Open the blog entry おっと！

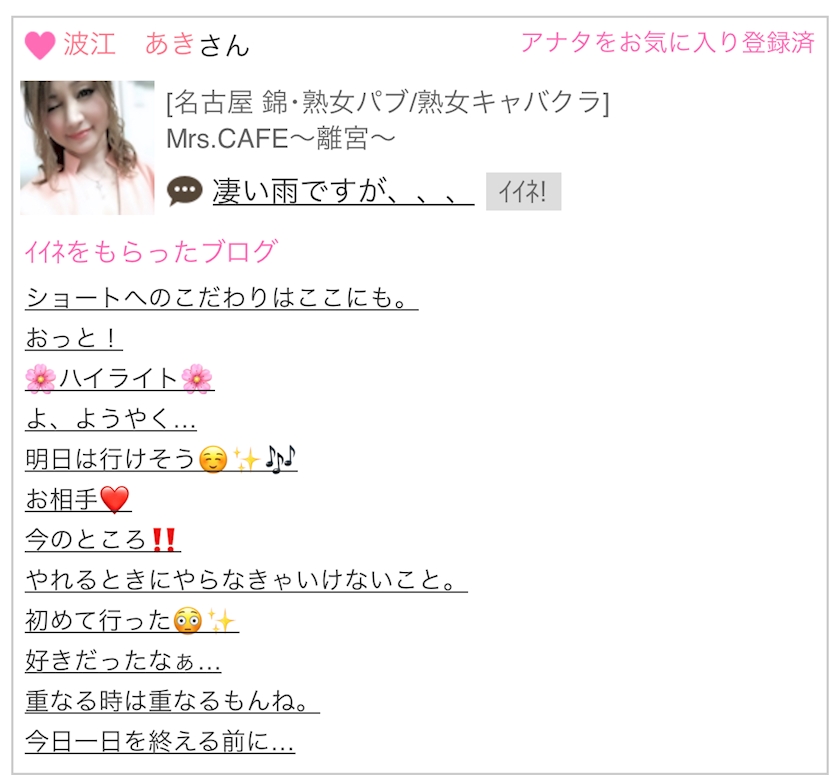click(x=73, y=338)
